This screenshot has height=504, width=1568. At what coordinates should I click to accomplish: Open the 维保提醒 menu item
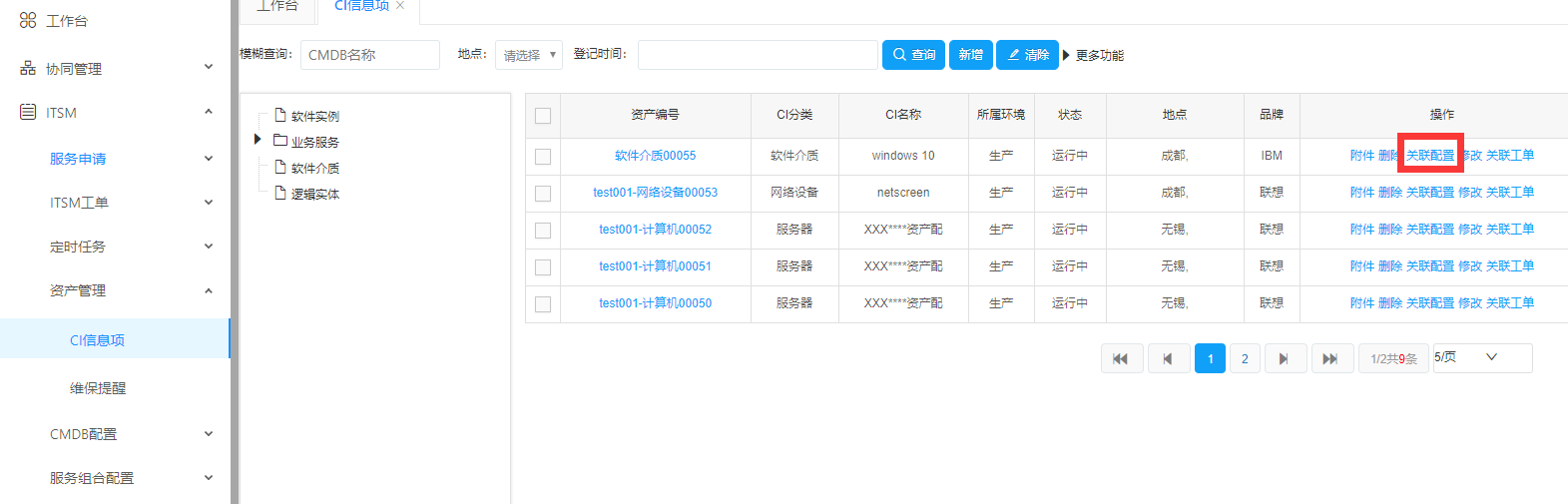pyautogui.click(x=98, y=388)
